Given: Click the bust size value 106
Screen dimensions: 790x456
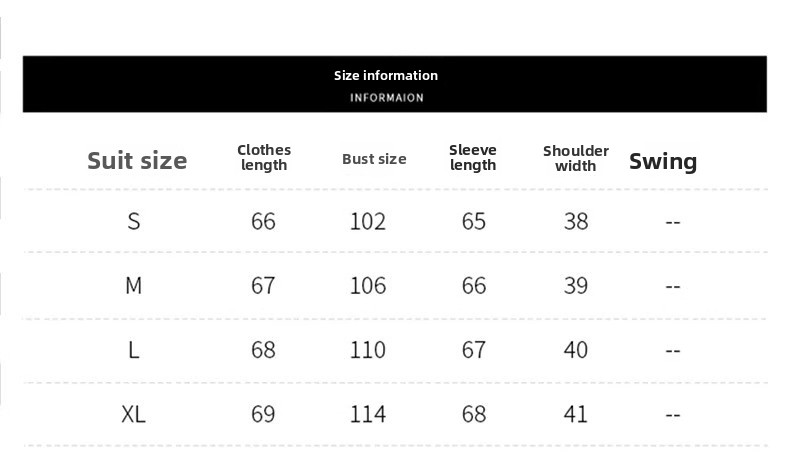Looking at the screenshot, I should pyautogui.click(x=368, y=286).
